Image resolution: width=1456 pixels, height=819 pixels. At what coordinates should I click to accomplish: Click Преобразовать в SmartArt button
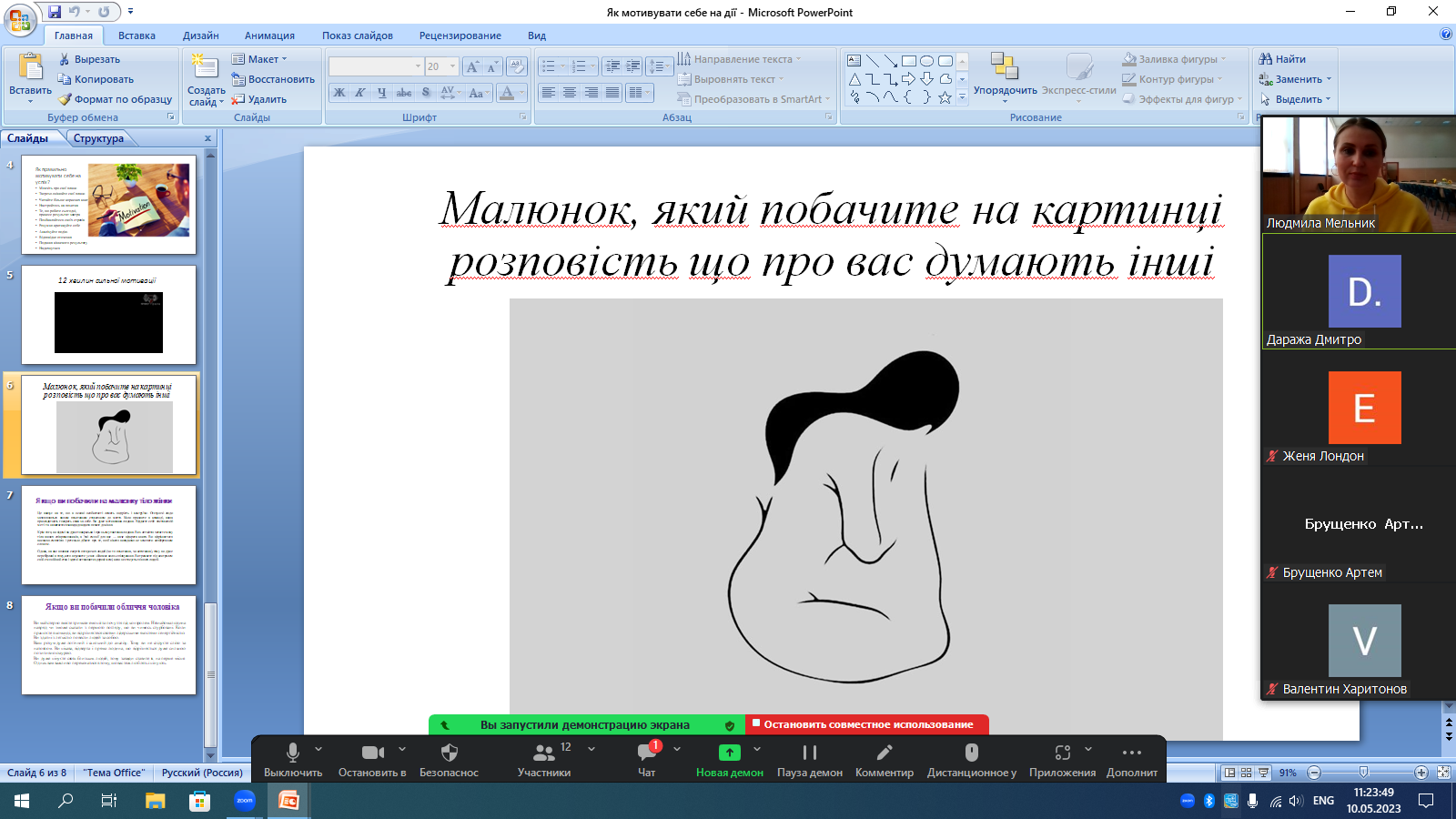point(753,99)
